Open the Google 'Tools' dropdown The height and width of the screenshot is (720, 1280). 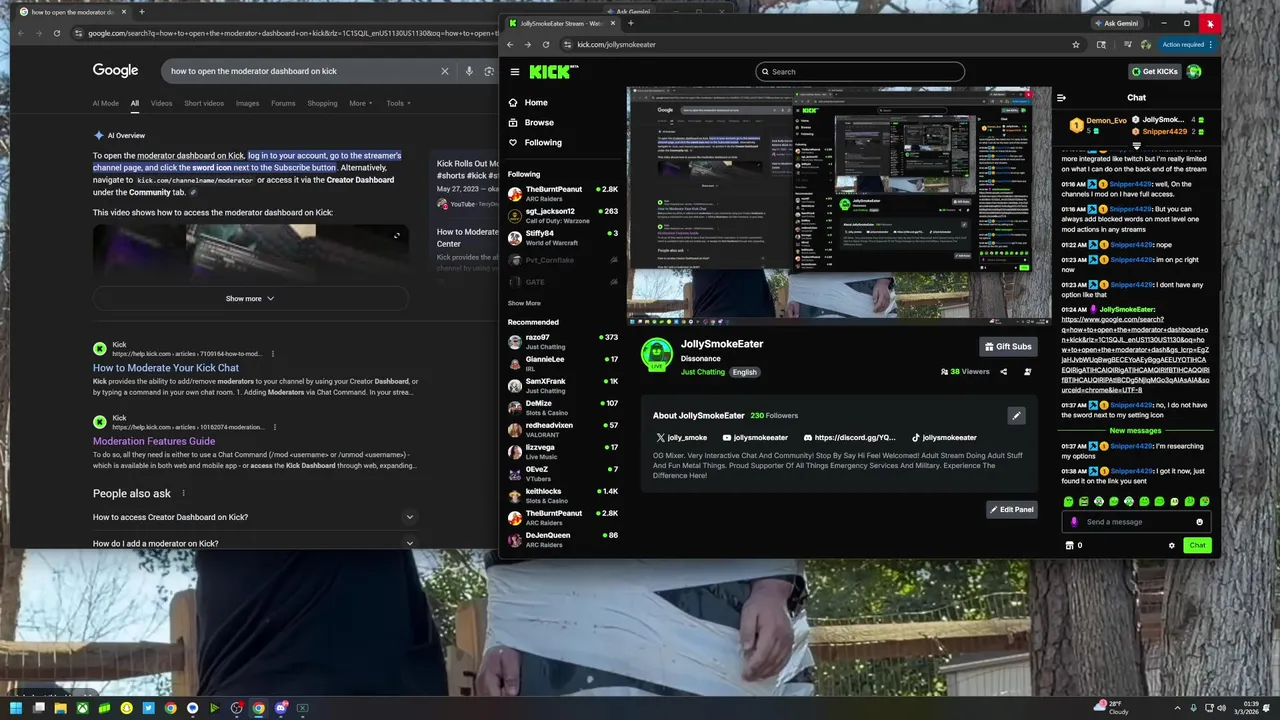tap(398, 103)
